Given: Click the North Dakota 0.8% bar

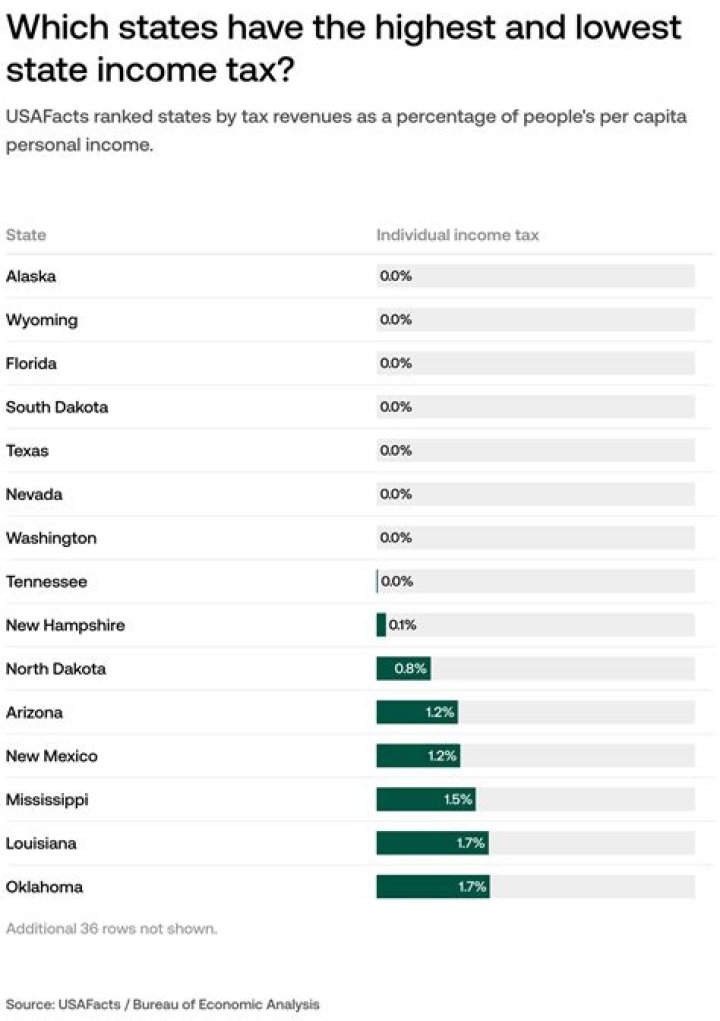Looking at the screenshot, I should pyautogui.click(x=403, y=669).
